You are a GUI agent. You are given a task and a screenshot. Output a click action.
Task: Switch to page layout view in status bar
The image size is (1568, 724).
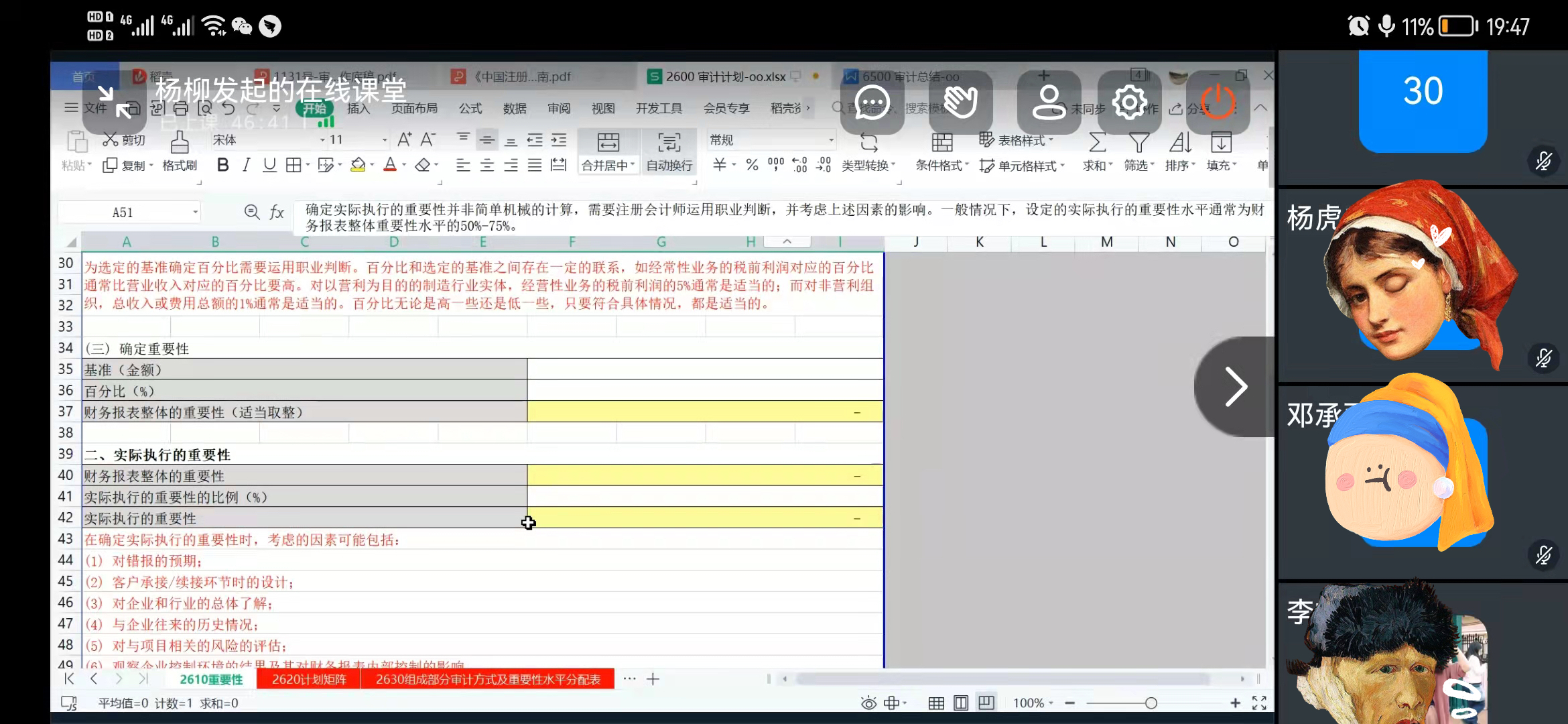pyautogui.click(x=961, y=703)
